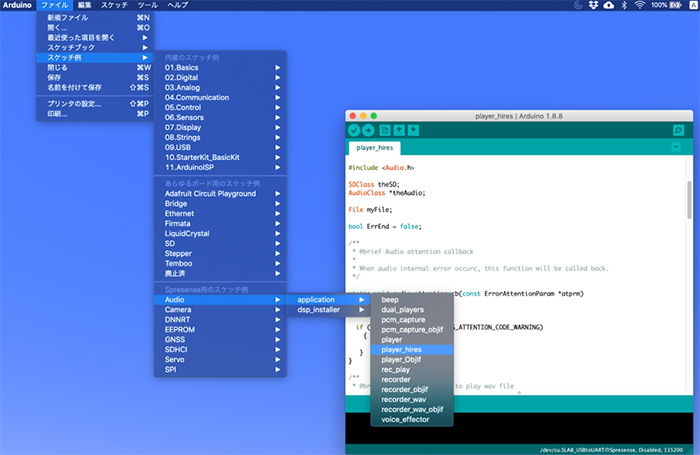Expand Servo examples submenu
Image resolution: width=700 pixels, height=455 pixels.
221,359
